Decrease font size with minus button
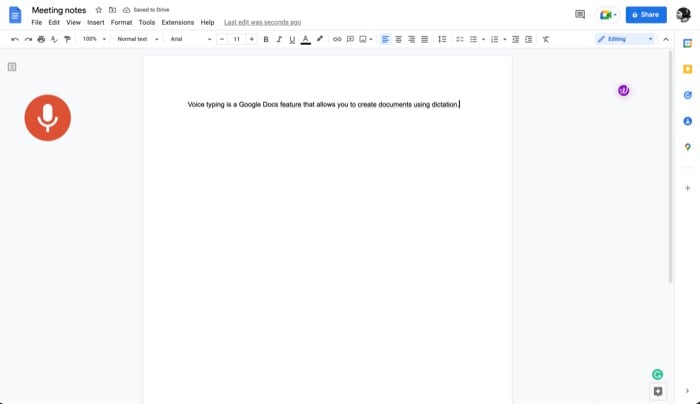 click(222, 39)
